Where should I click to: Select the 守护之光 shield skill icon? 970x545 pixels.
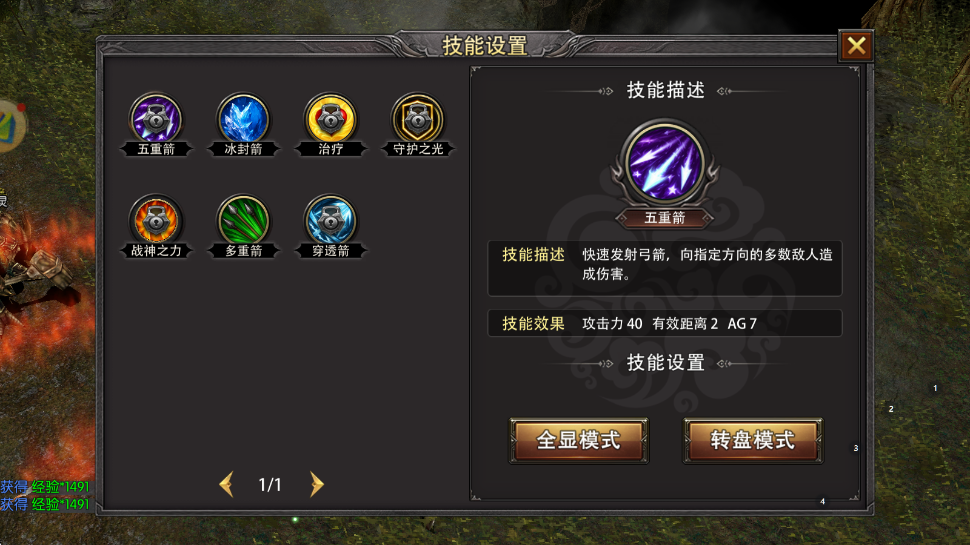point(418,119)
